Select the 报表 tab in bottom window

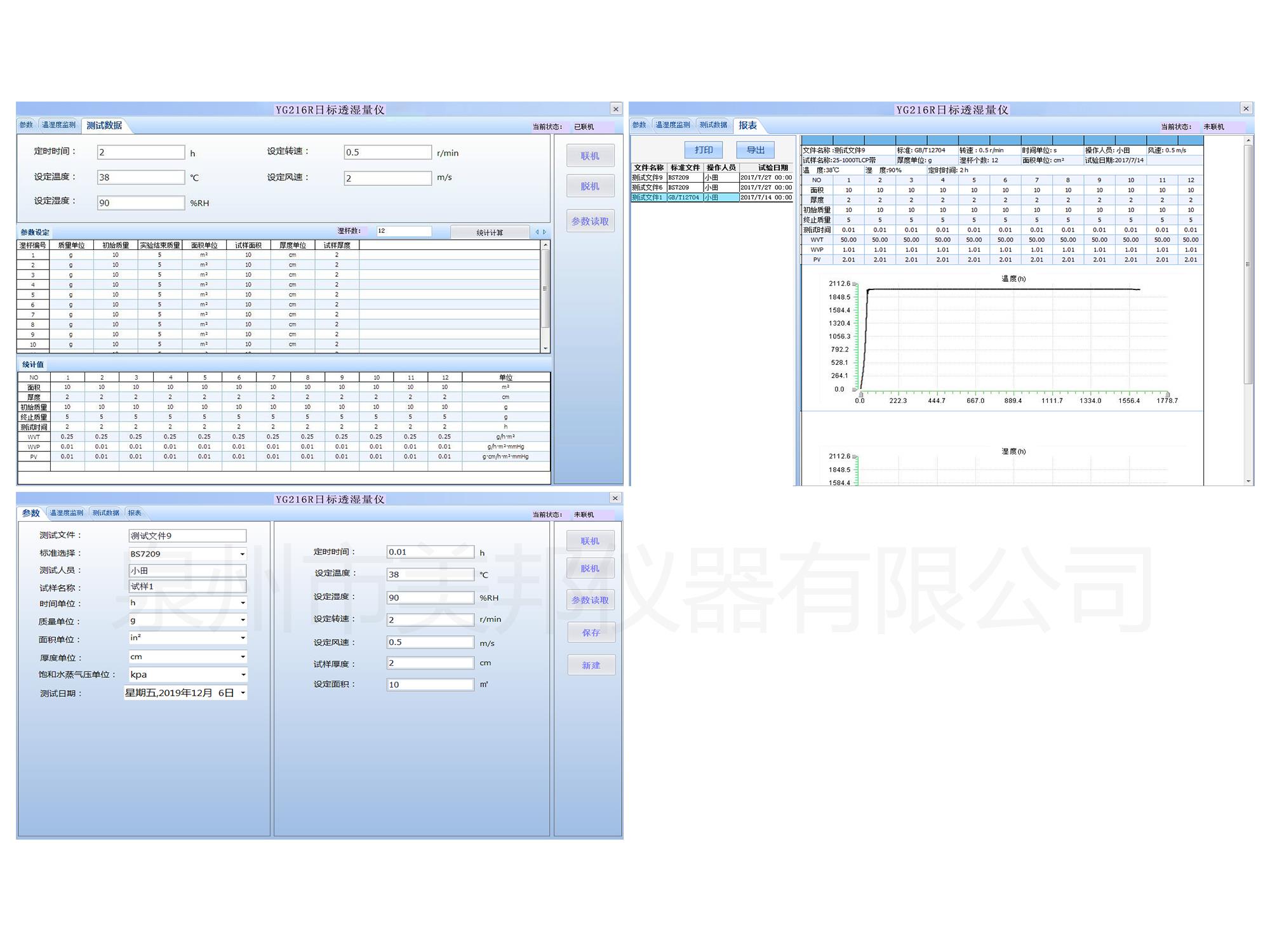click(x=135, y=513)
